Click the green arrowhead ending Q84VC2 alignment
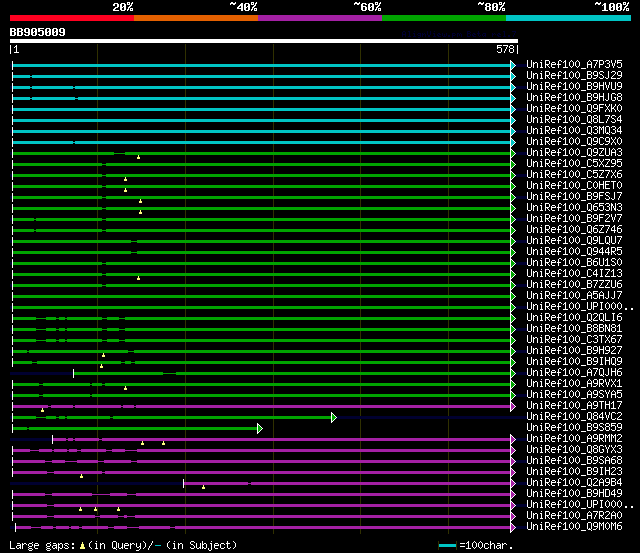Screen dimensions: 640x553 pos(334,418)
